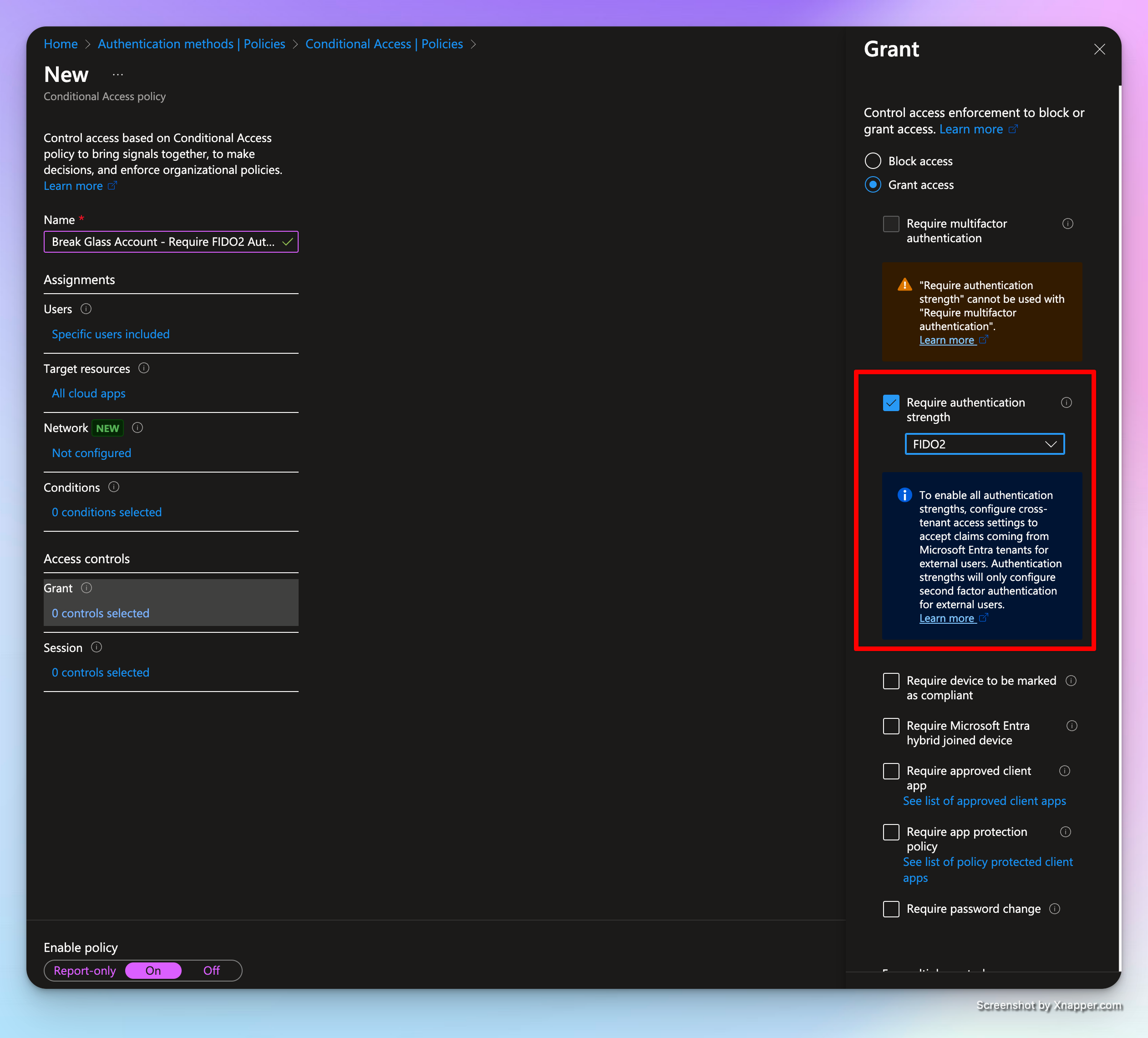The image size is (1148, 1038).
Task: Click info icon next to Network NEW
Action: pyautogui.click(x=137, y=427)
